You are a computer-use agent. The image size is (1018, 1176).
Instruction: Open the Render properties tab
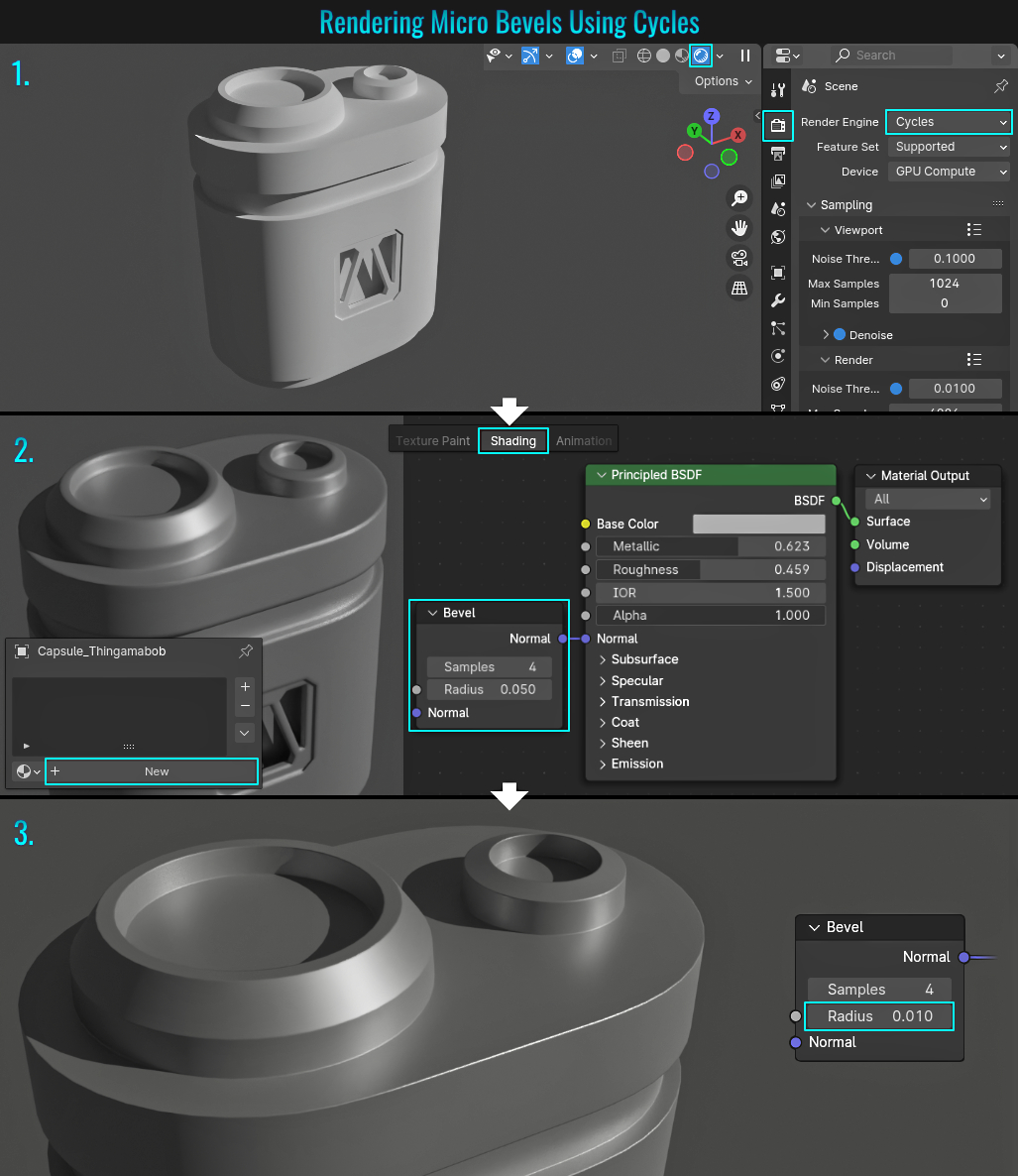778,125
